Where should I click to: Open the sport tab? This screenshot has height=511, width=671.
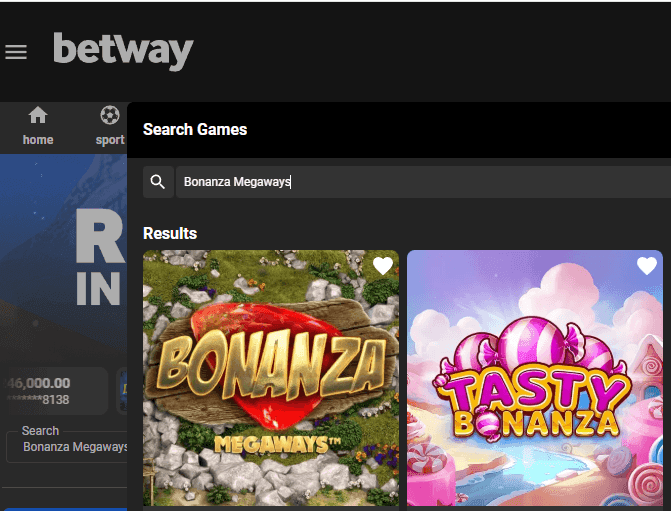coord(110,126)
